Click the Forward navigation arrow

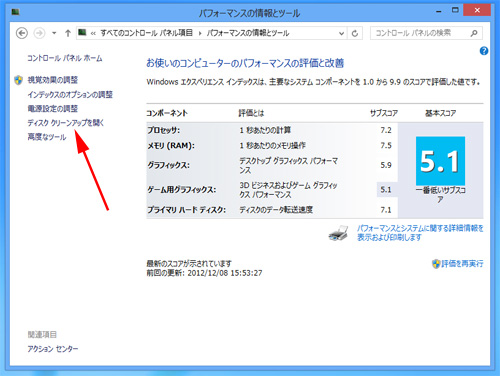click(39, 33)
